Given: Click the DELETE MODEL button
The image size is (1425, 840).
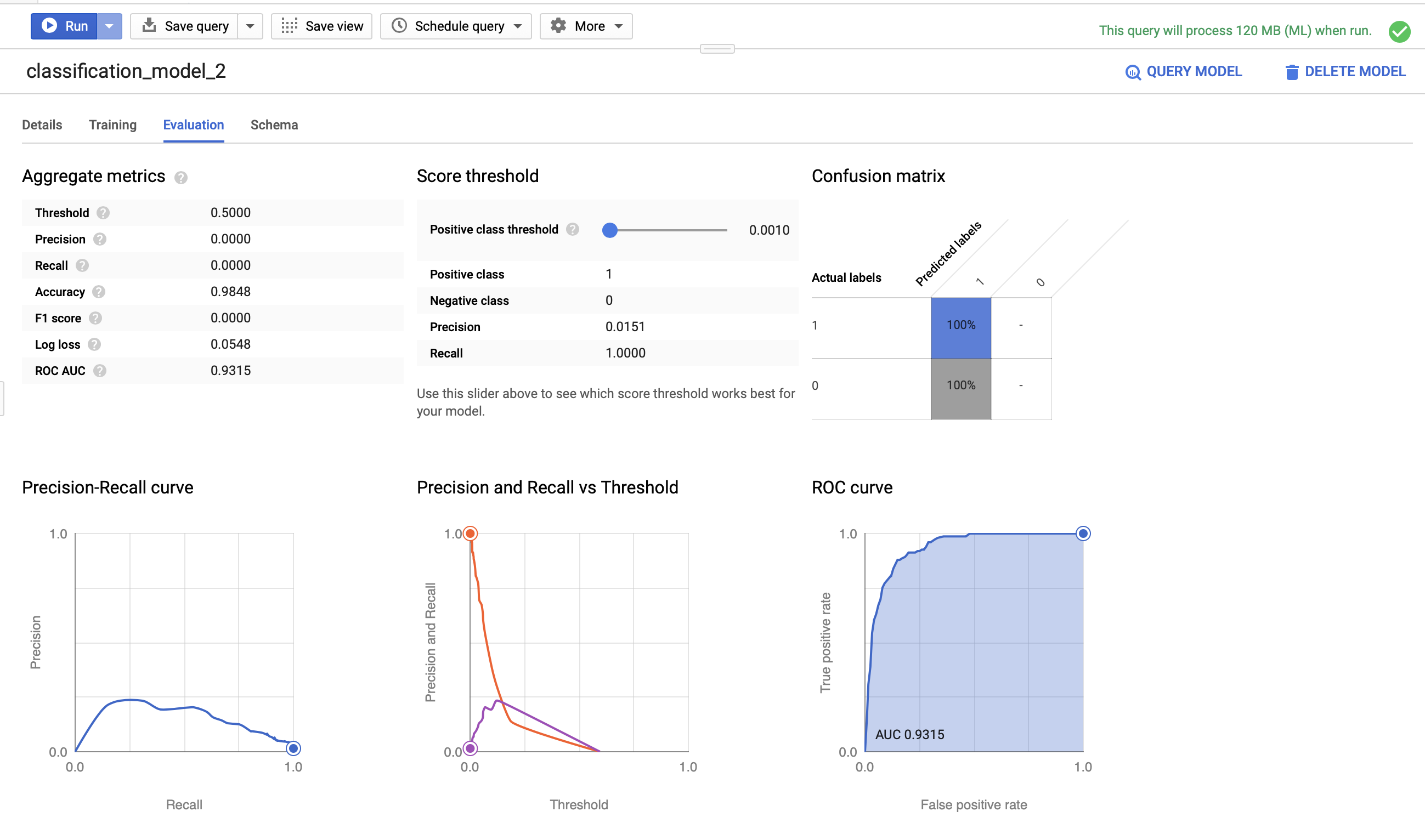Looking at the screenshot, I should 1345,72.
